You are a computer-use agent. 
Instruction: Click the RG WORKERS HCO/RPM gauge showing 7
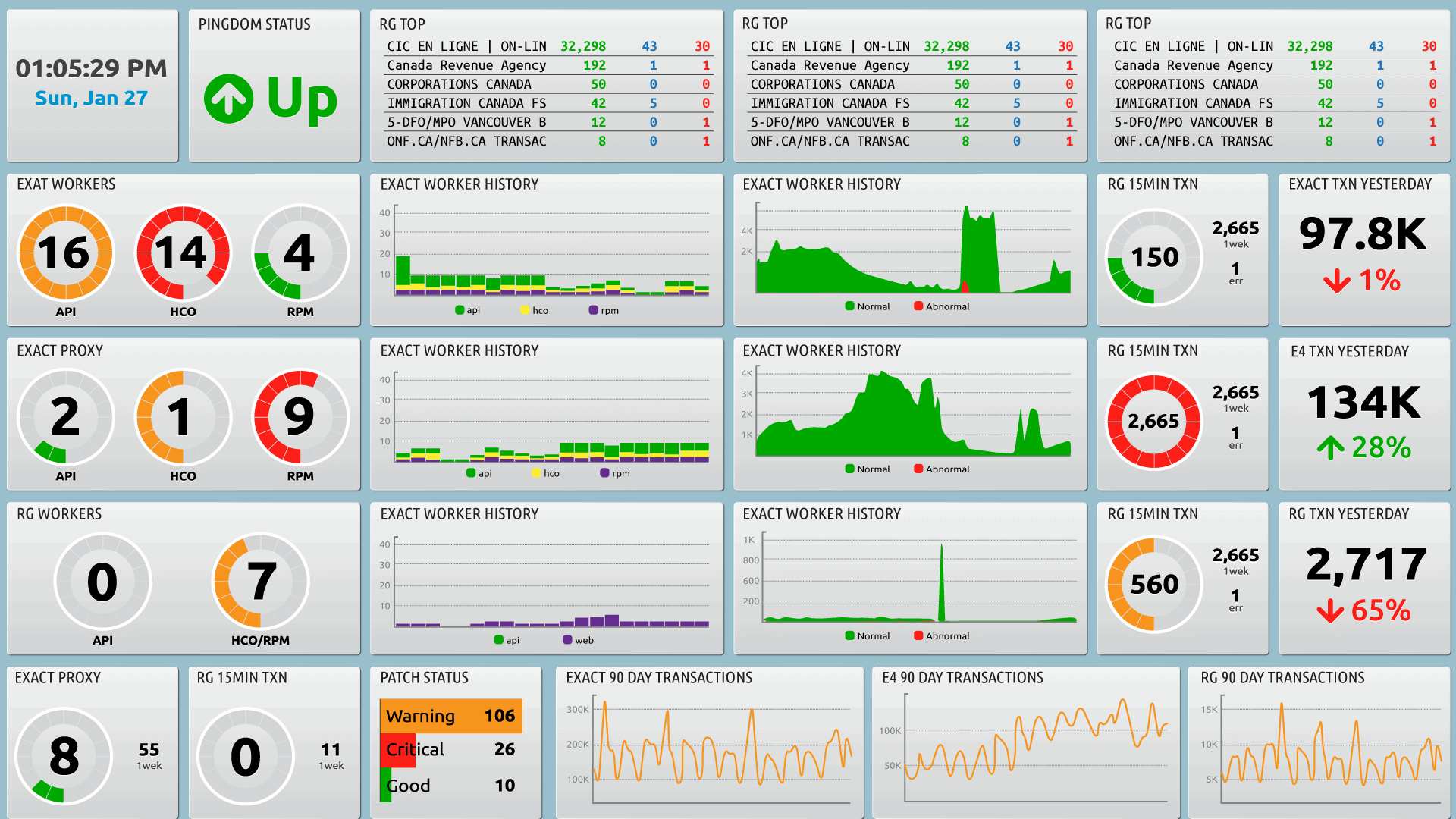tap(260, 582)
